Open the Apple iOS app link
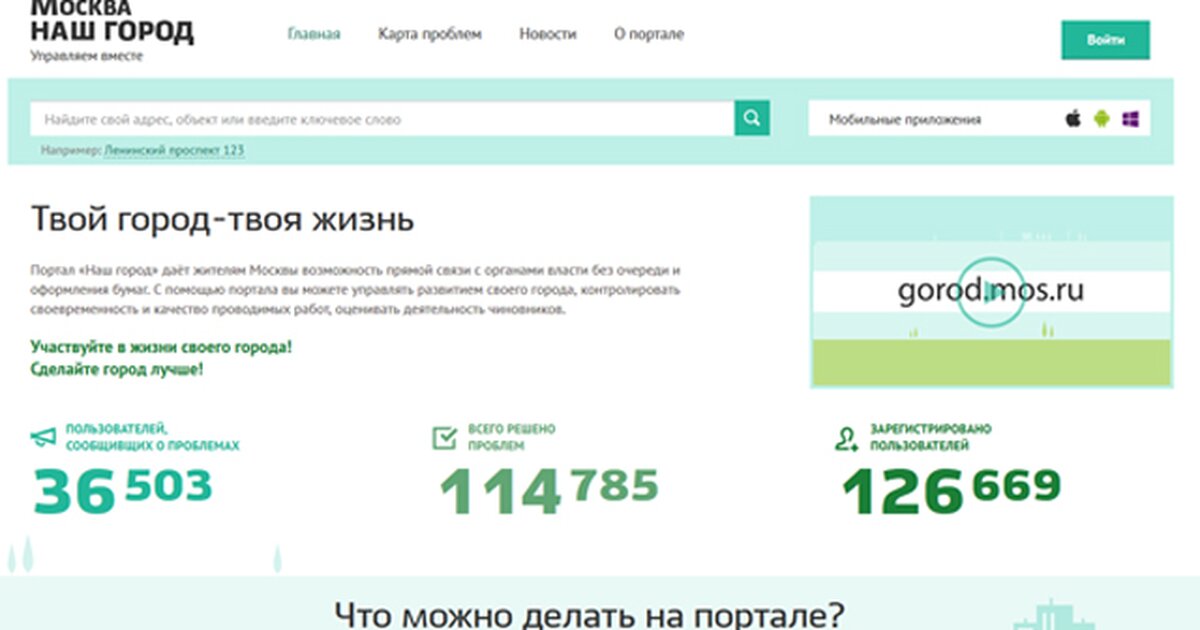Screen dimensions: 1200x630 pos(1073,119)
